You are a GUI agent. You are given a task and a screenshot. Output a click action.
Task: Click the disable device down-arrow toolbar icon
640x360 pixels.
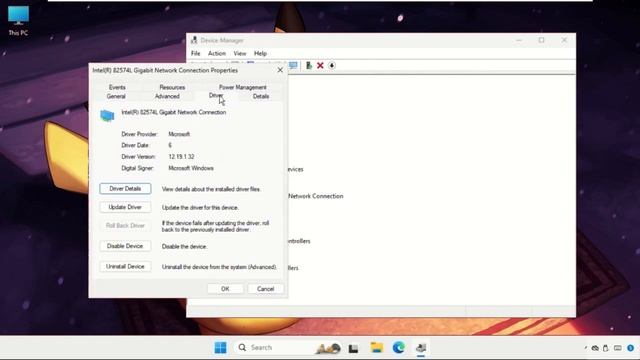pyautogui.click(x=332, y=65)
